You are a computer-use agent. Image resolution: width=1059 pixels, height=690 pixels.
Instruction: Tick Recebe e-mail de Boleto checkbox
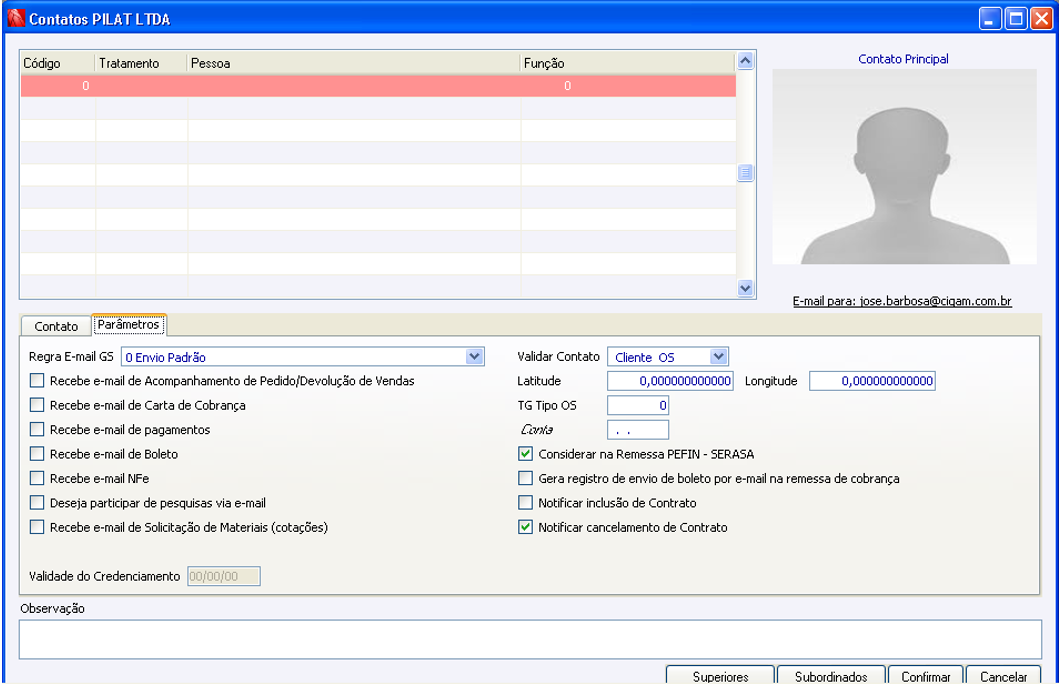[37, 454]
